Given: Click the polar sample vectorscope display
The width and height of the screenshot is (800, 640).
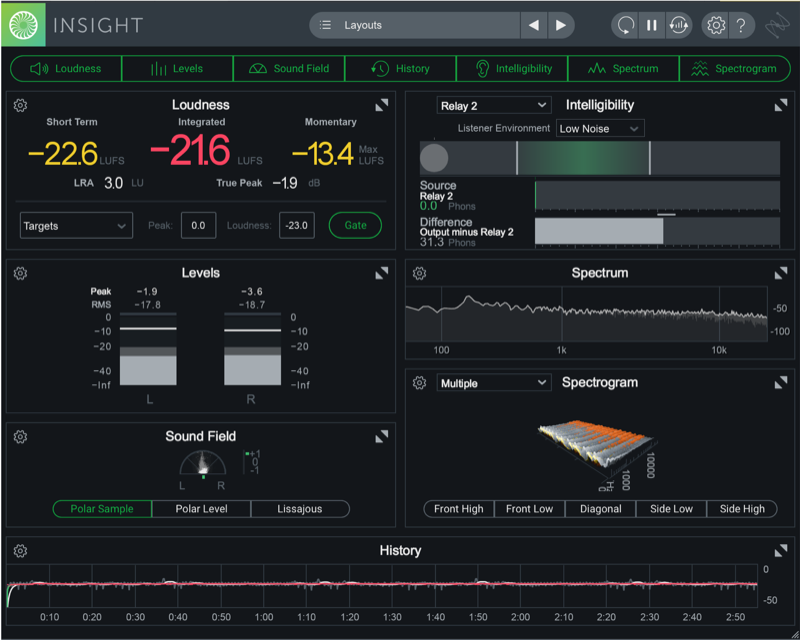Looking at the screenshot, I should tap(203, 463).
